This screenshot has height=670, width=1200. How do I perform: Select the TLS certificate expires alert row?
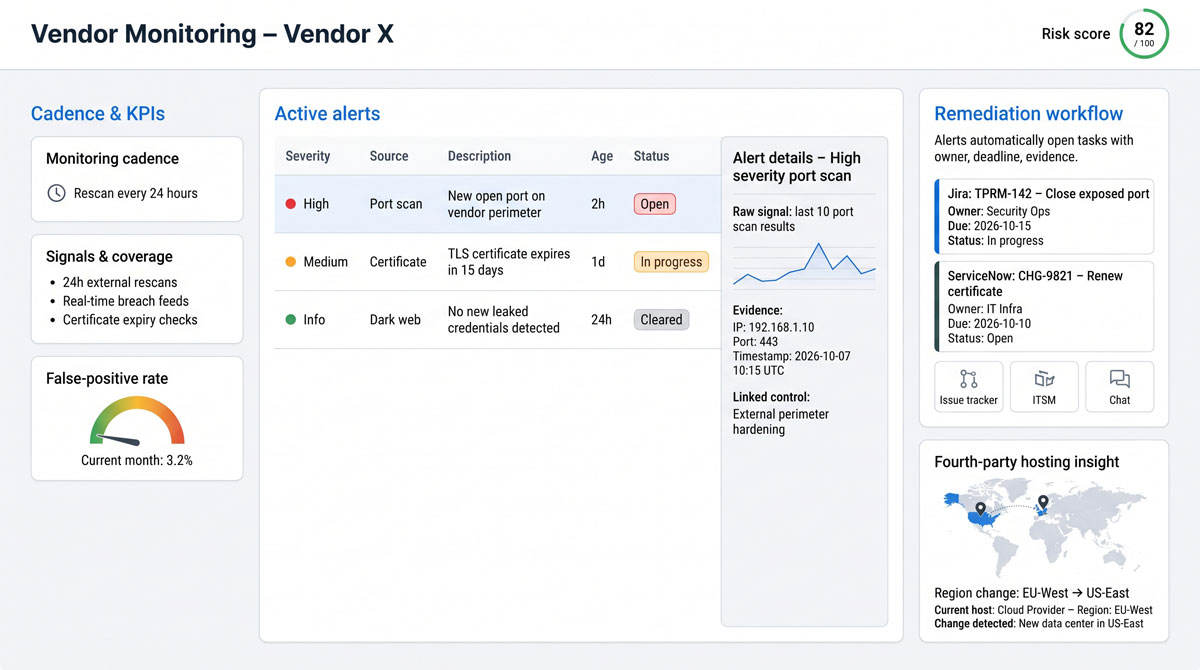click(497, 262)
